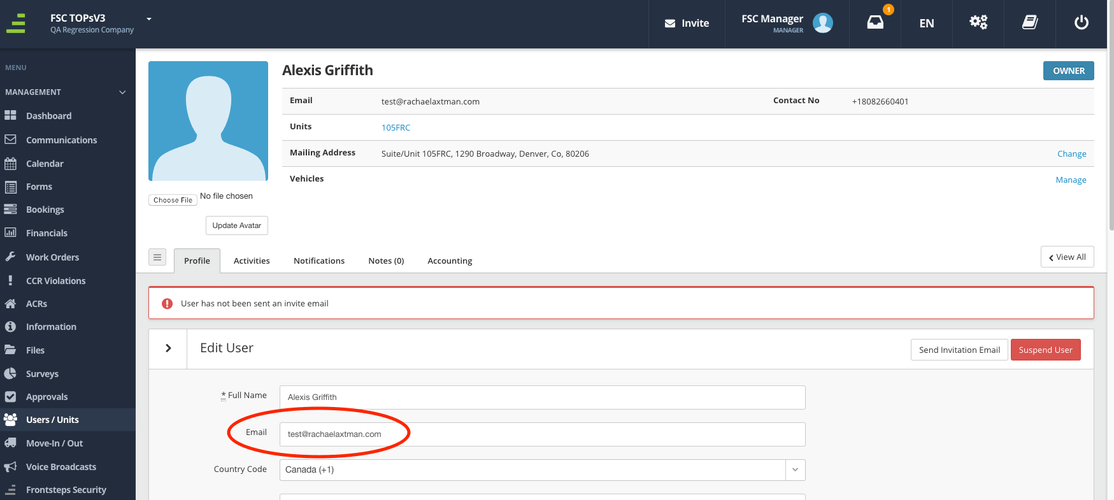1114x500 pixels.
Task: Open the 105FRC unit link
Action: 396,128
